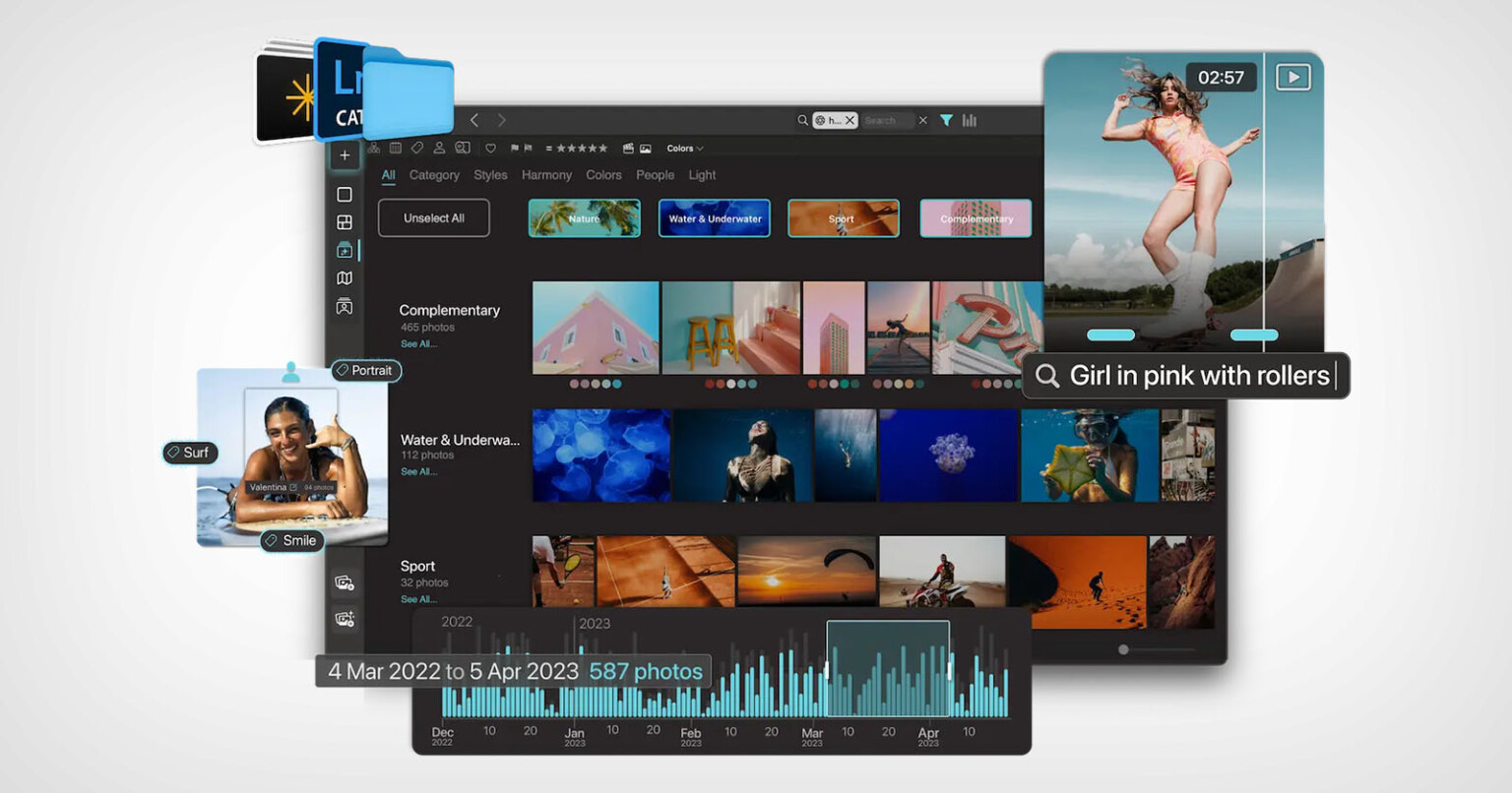1512x793 pixels.
Task: Filter by video clapperboard icon
Action: 628,149
